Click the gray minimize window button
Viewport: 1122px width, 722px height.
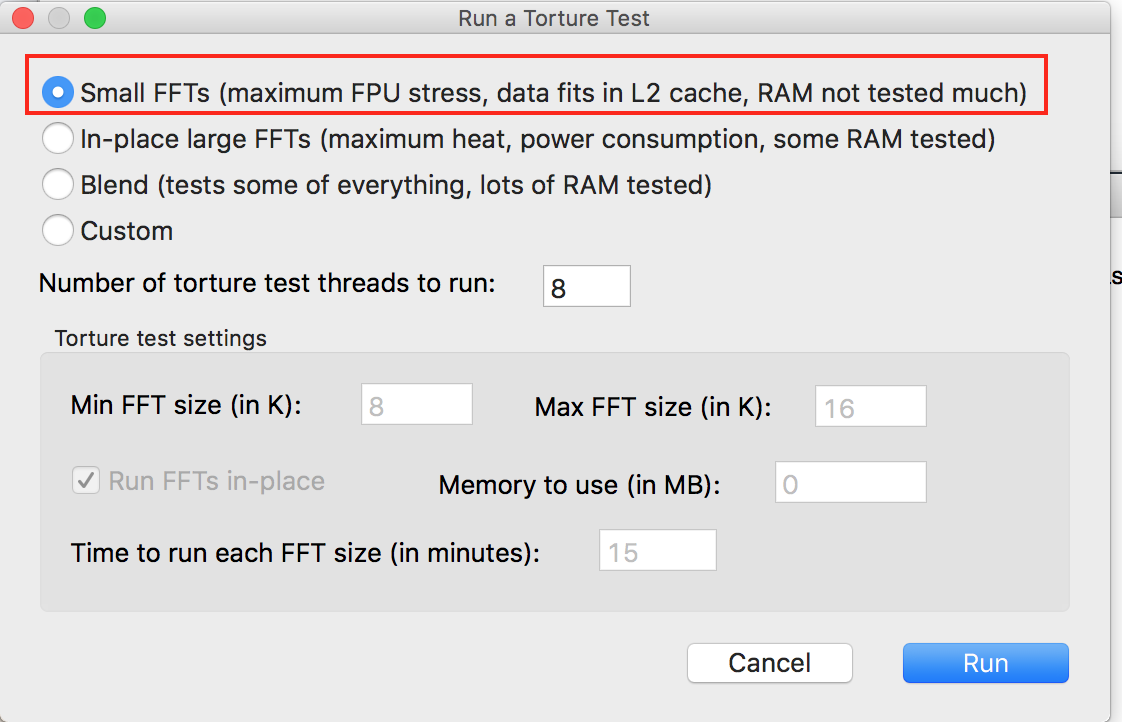pos(59,18)
